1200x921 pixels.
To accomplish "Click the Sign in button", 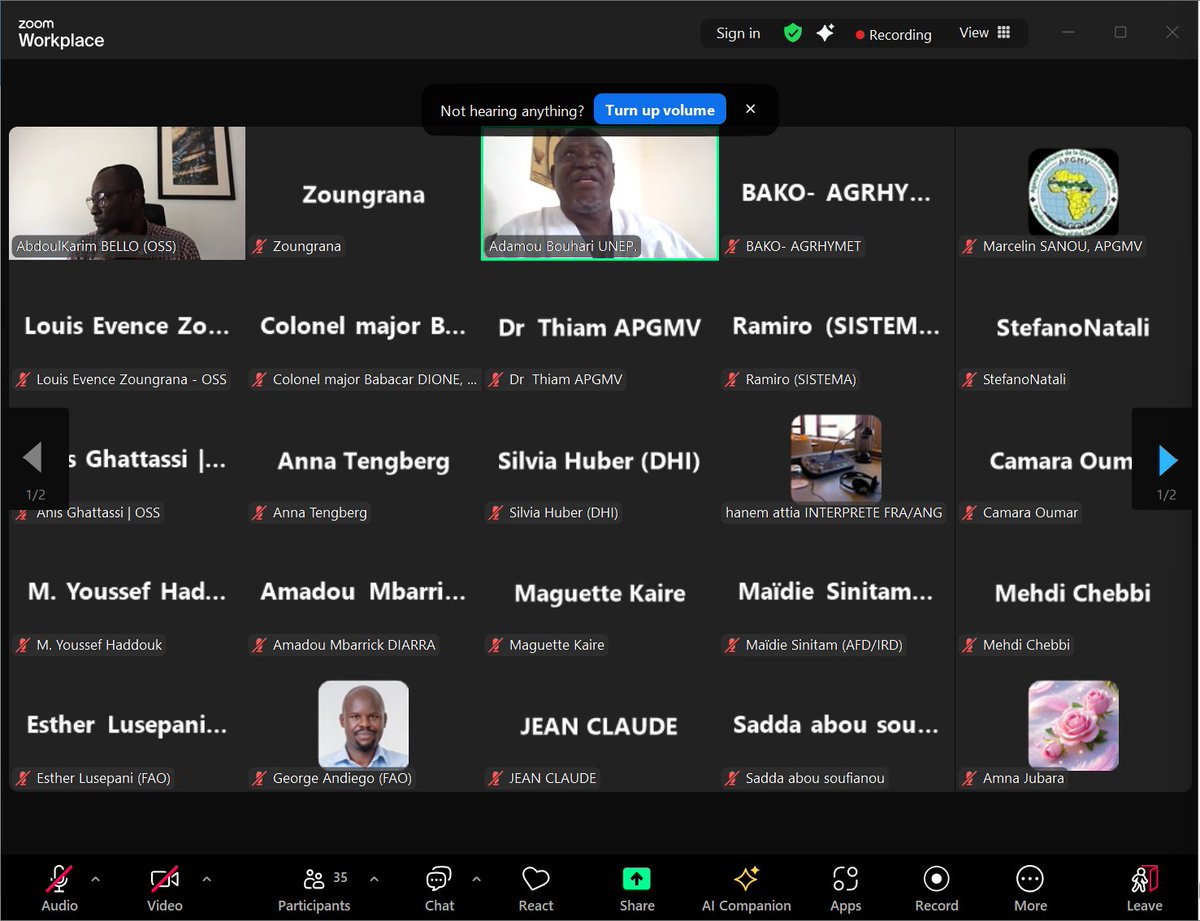I will tap(738, 33).
